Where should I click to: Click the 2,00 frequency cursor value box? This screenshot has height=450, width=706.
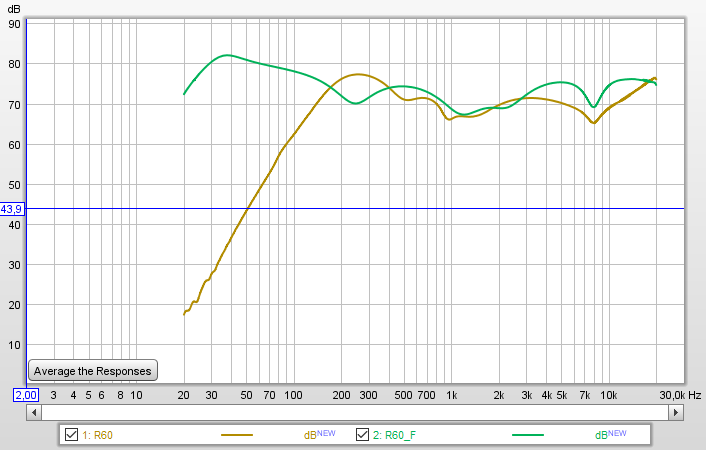point(26,395)
